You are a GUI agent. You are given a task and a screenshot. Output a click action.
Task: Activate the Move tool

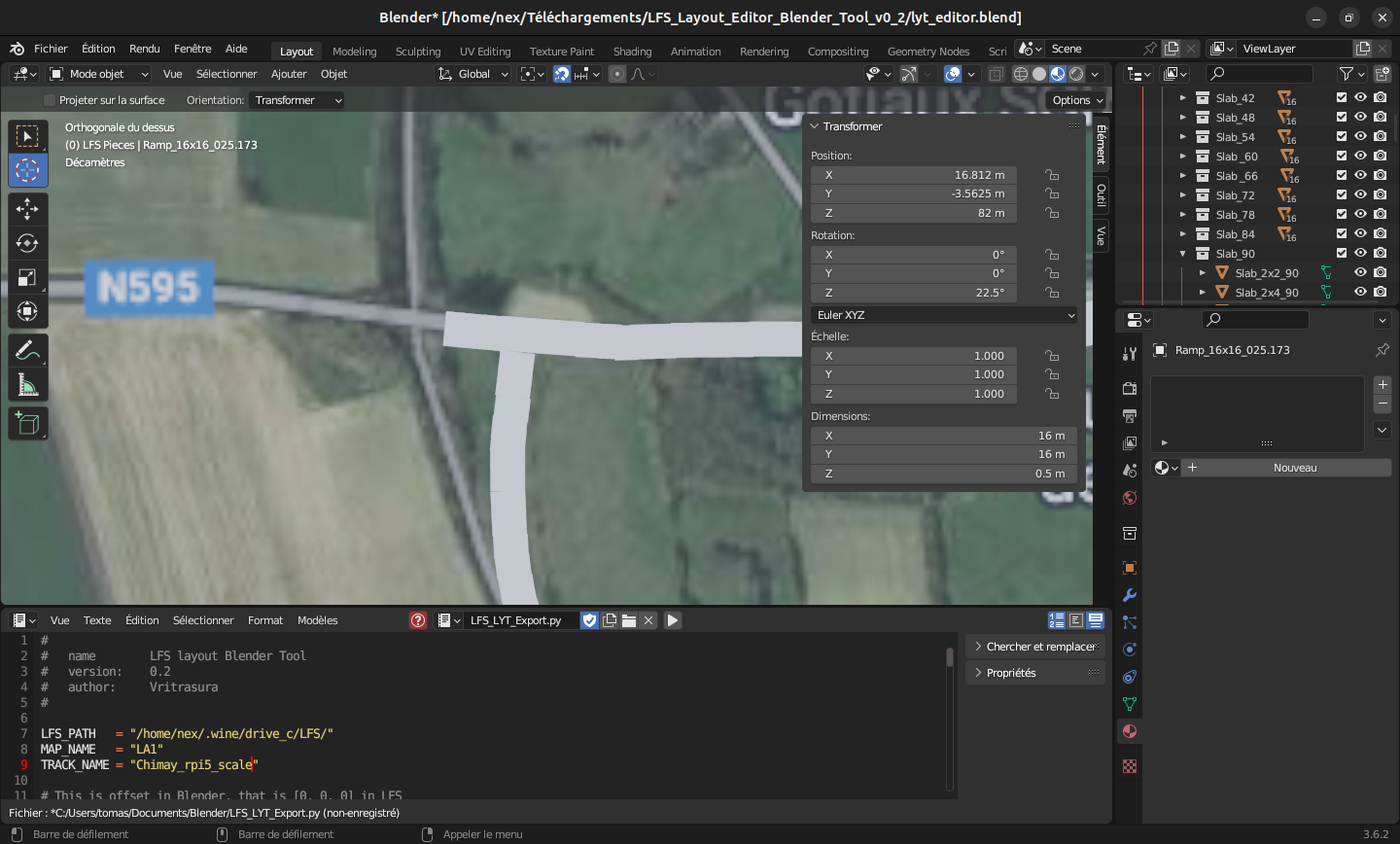click(x=27, y=209)
